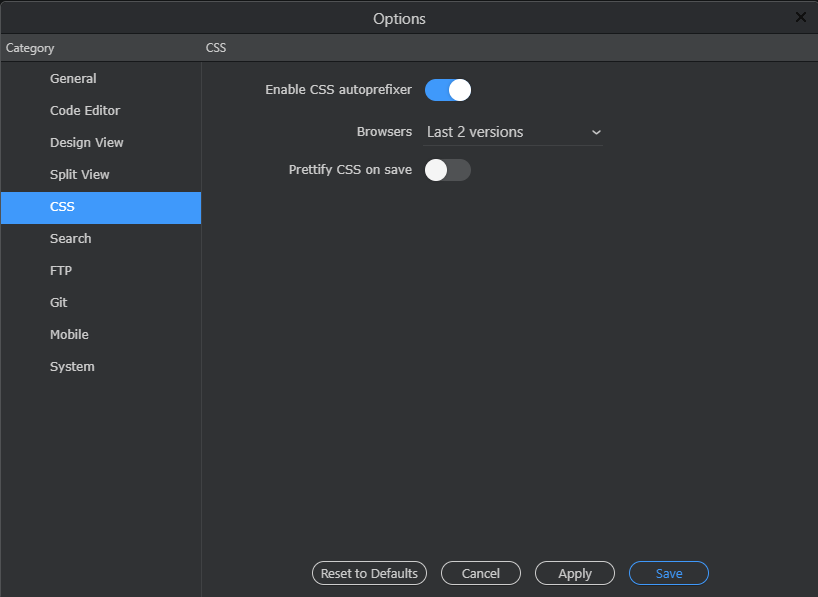Apply the current settings
This screenshot has height=597, width=818.
click(x=575, y=573)
